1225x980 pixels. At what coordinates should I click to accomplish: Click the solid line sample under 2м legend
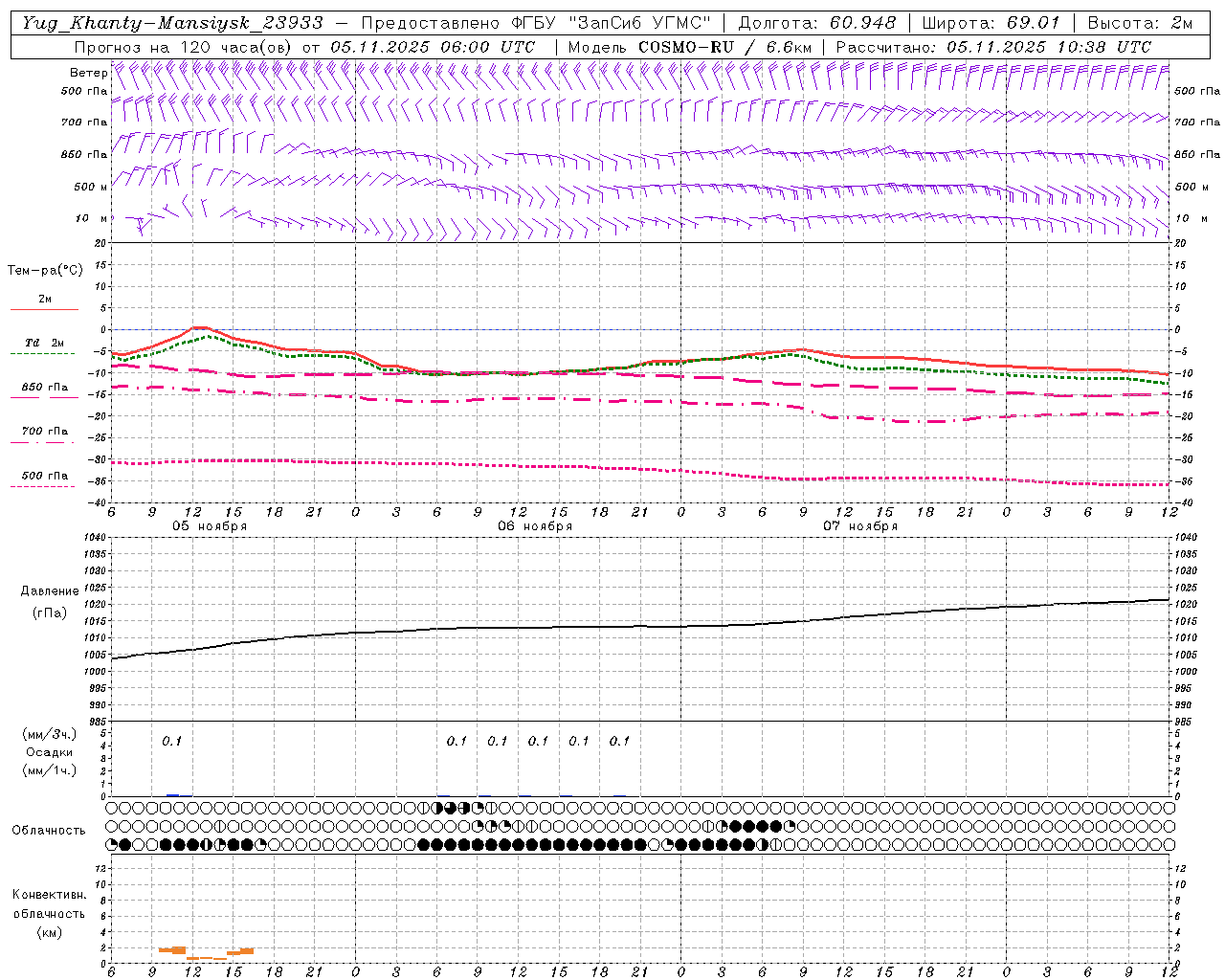(x=44, y=309)
